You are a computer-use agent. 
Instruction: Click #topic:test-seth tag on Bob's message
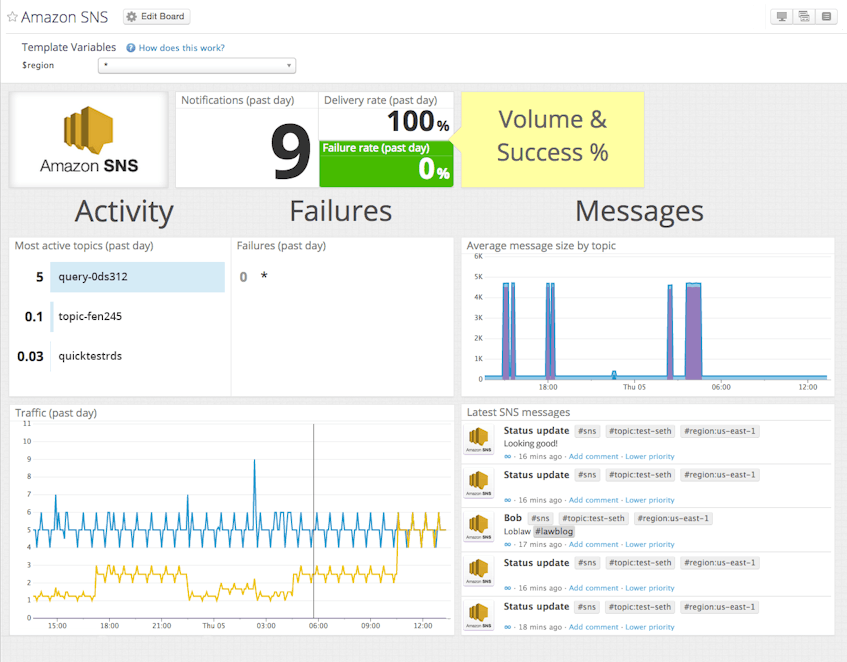point(593,518)
